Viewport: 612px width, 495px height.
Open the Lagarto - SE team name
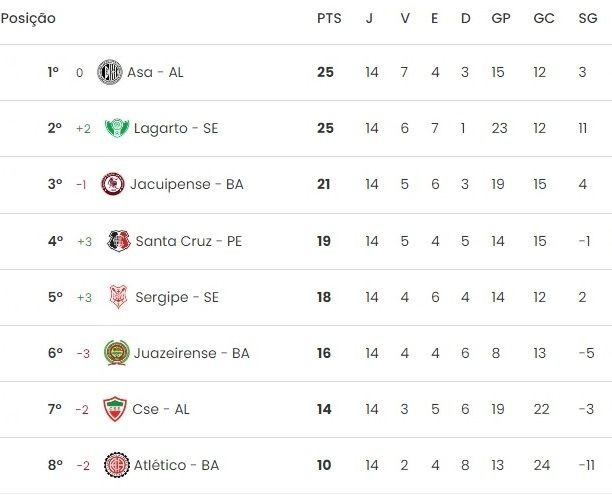pos(176,128)
